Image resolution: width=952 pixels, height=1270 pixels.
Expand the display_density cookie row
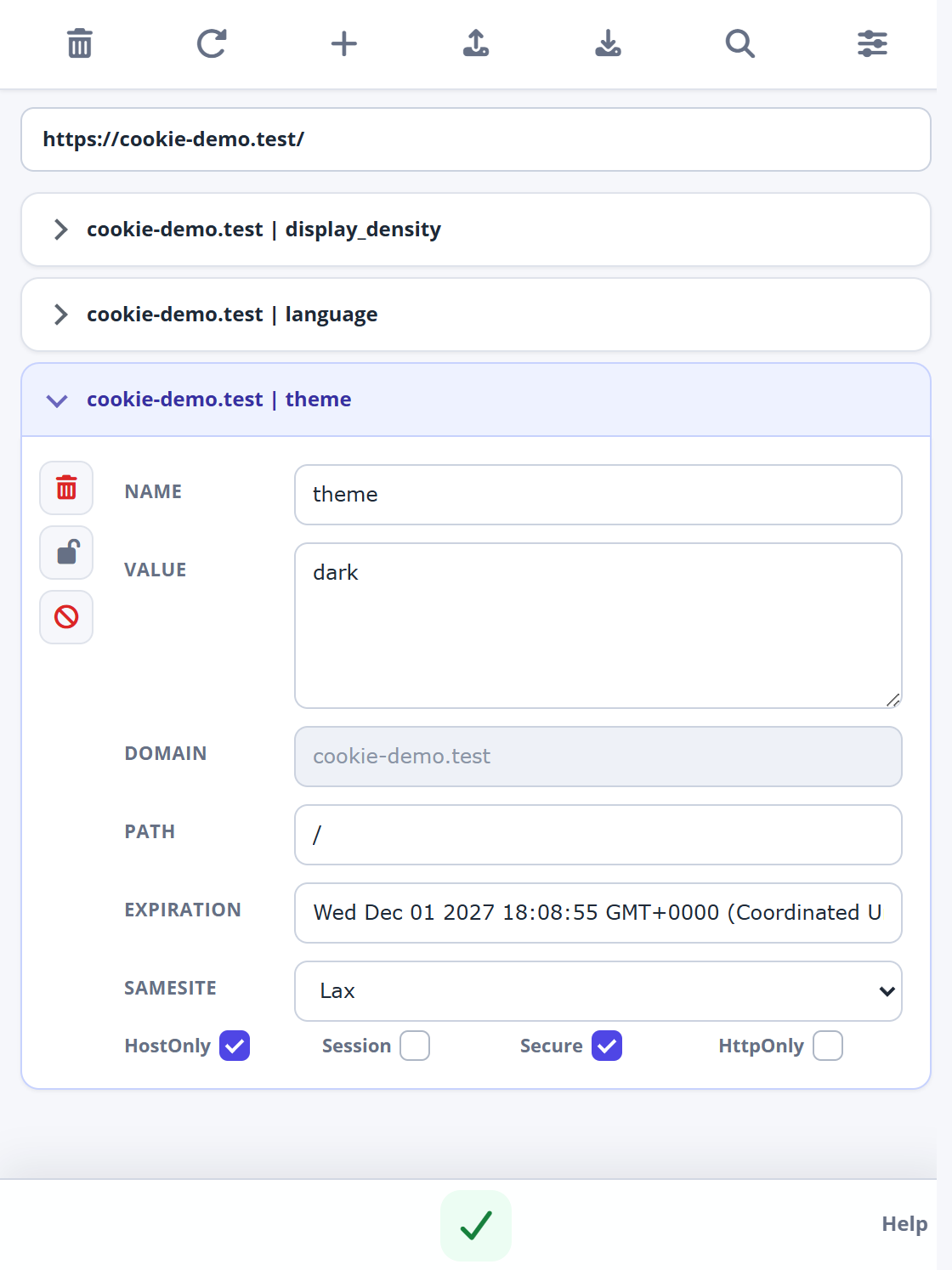476,230
